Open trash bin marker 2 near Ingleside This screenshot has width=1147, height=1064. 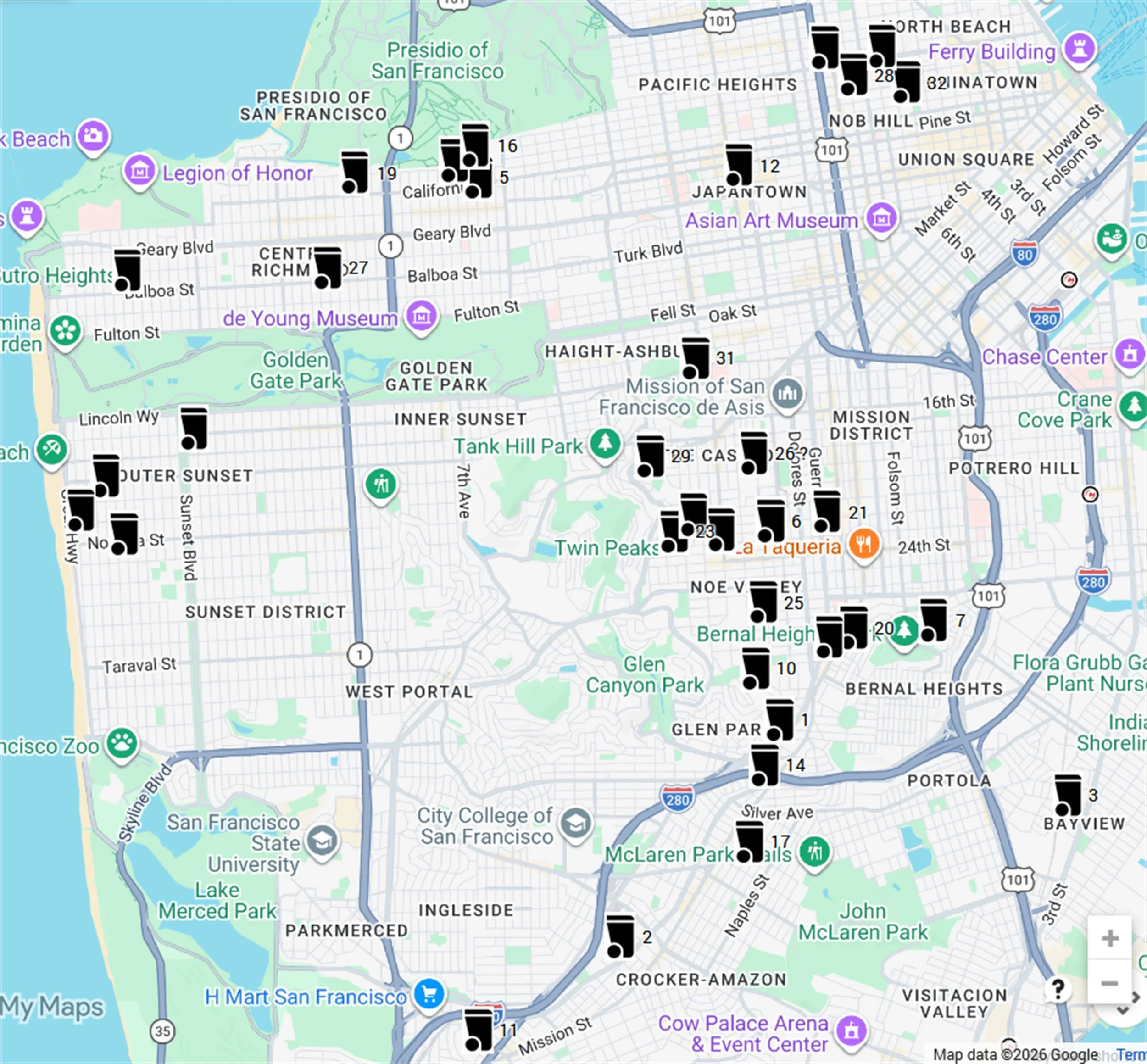(620, 937)
